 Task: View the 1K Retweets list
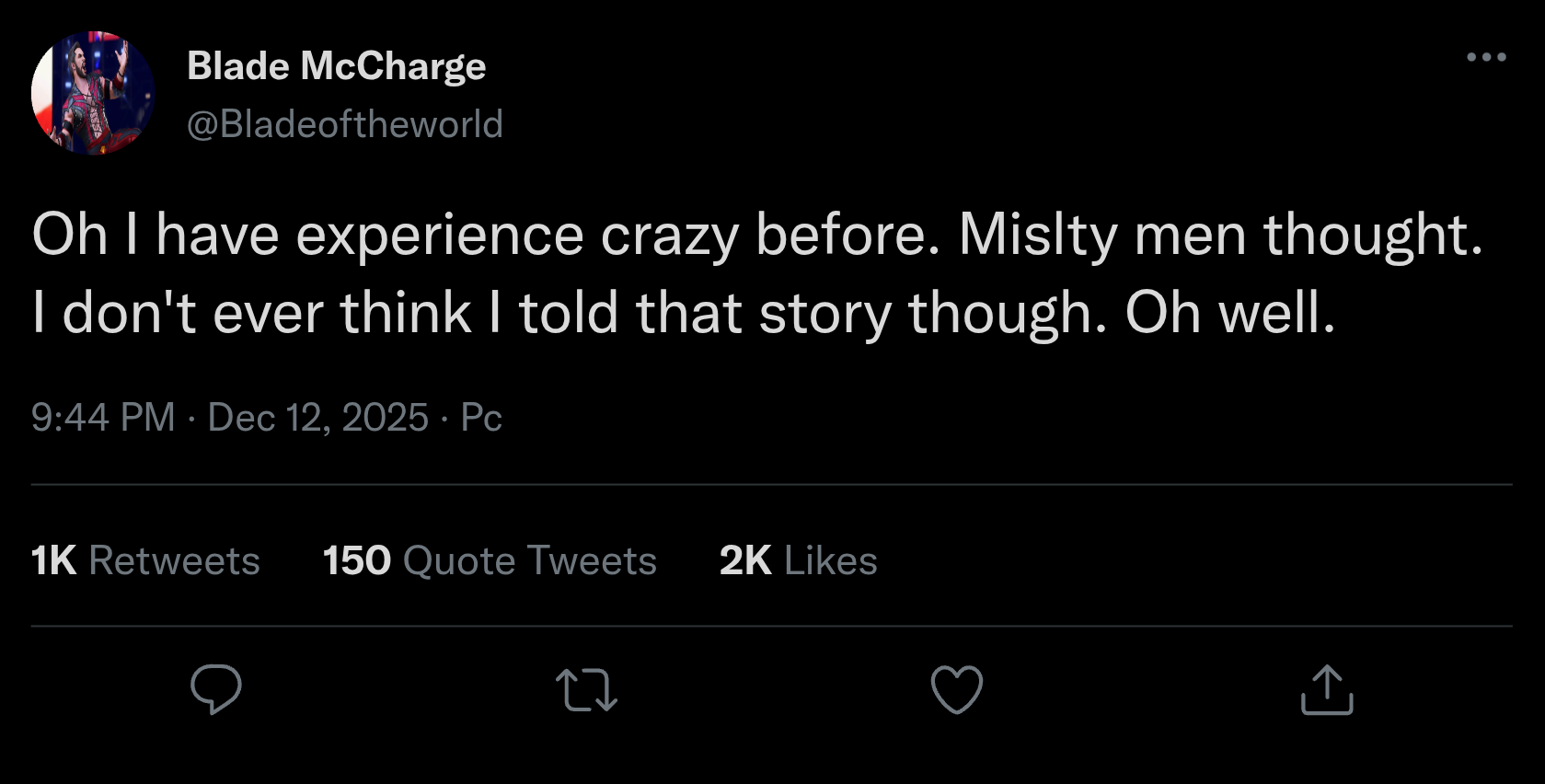(x=145, y=560)
